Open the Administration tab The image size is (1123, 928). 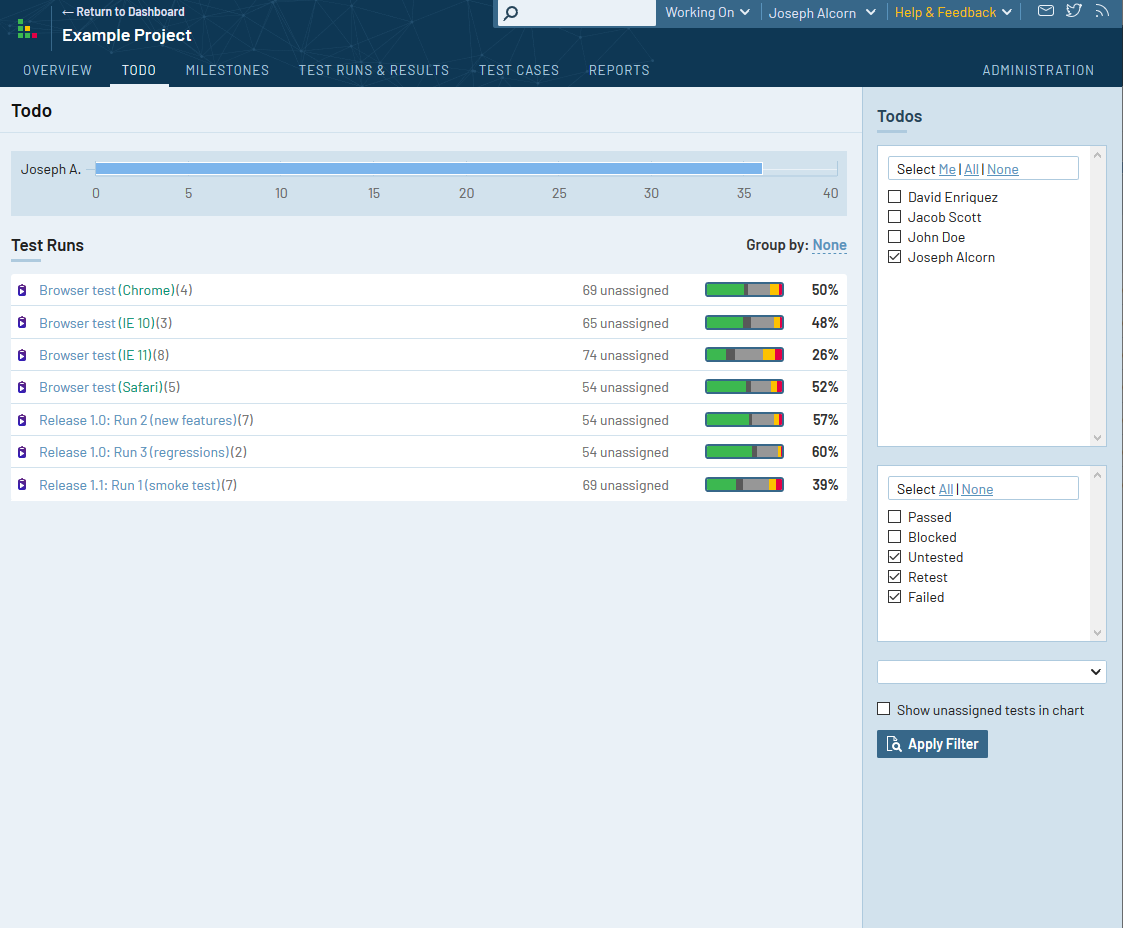coord(1038,70)
